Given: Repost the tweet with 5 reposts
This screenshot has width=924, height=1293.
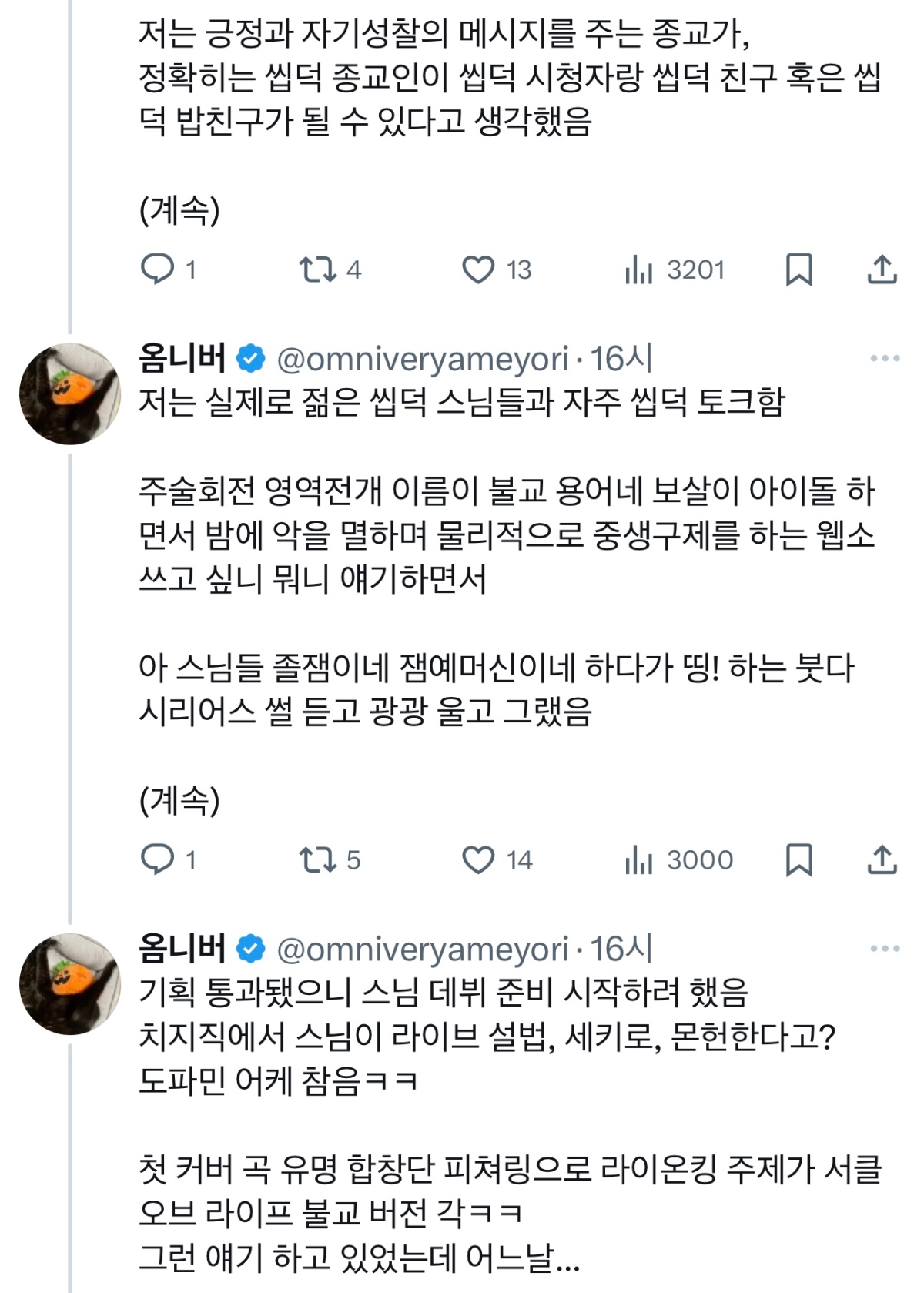Looking at the screenshot, I should click(317, 859).
